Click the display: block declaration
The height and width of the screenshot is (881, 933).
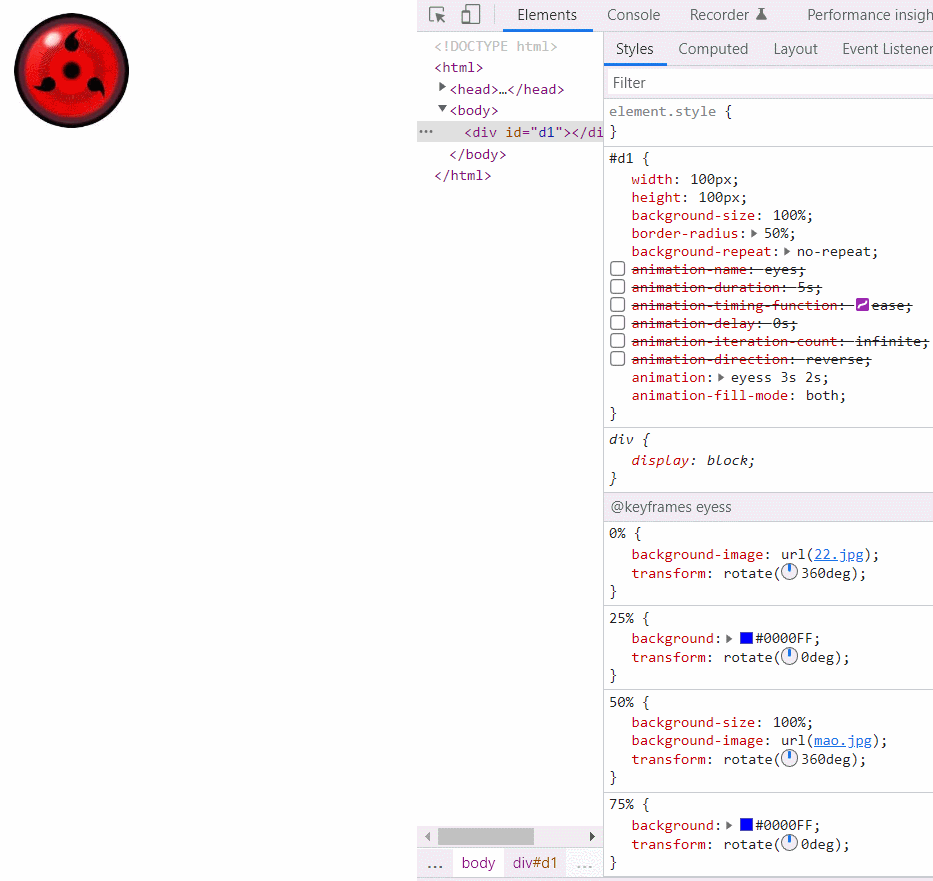(x=693, y=460)
